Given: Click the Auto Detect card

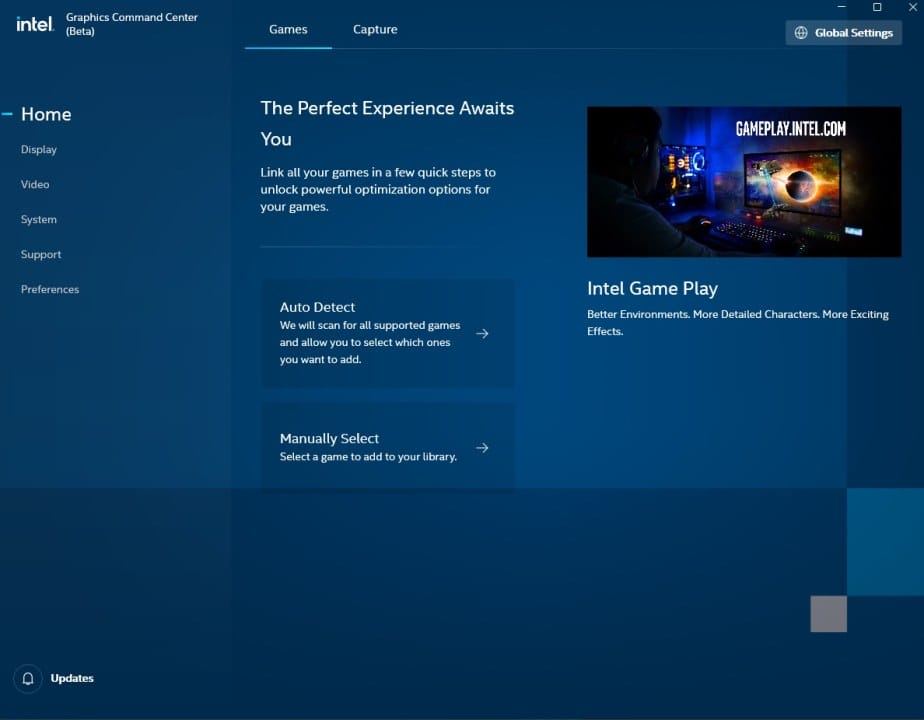Looking at the screenshot, I should (388, 330).
